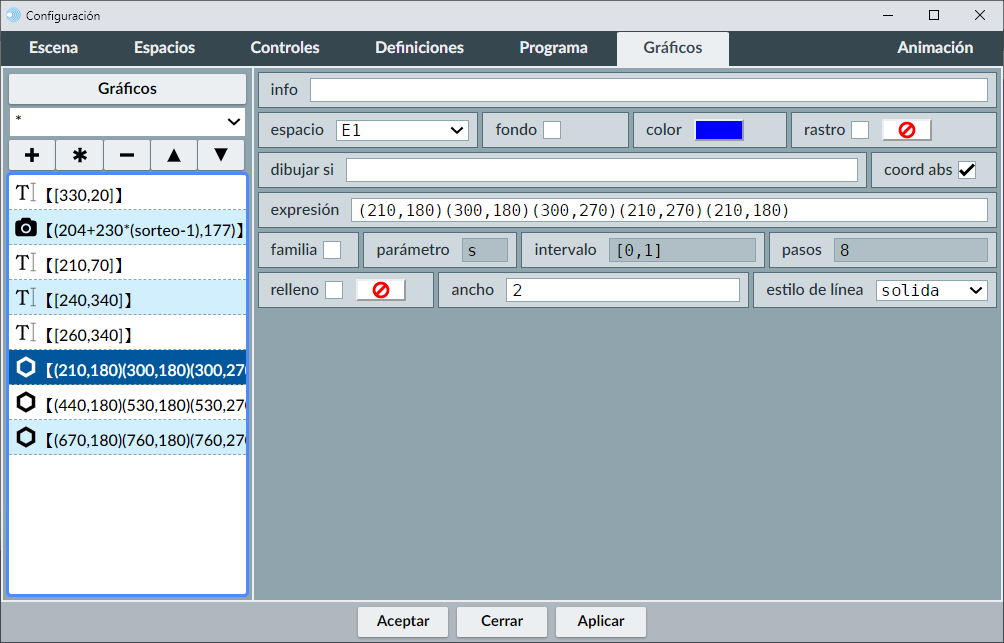
Task: Open the estilo de línea dropdown
Action: pos(931,290)
